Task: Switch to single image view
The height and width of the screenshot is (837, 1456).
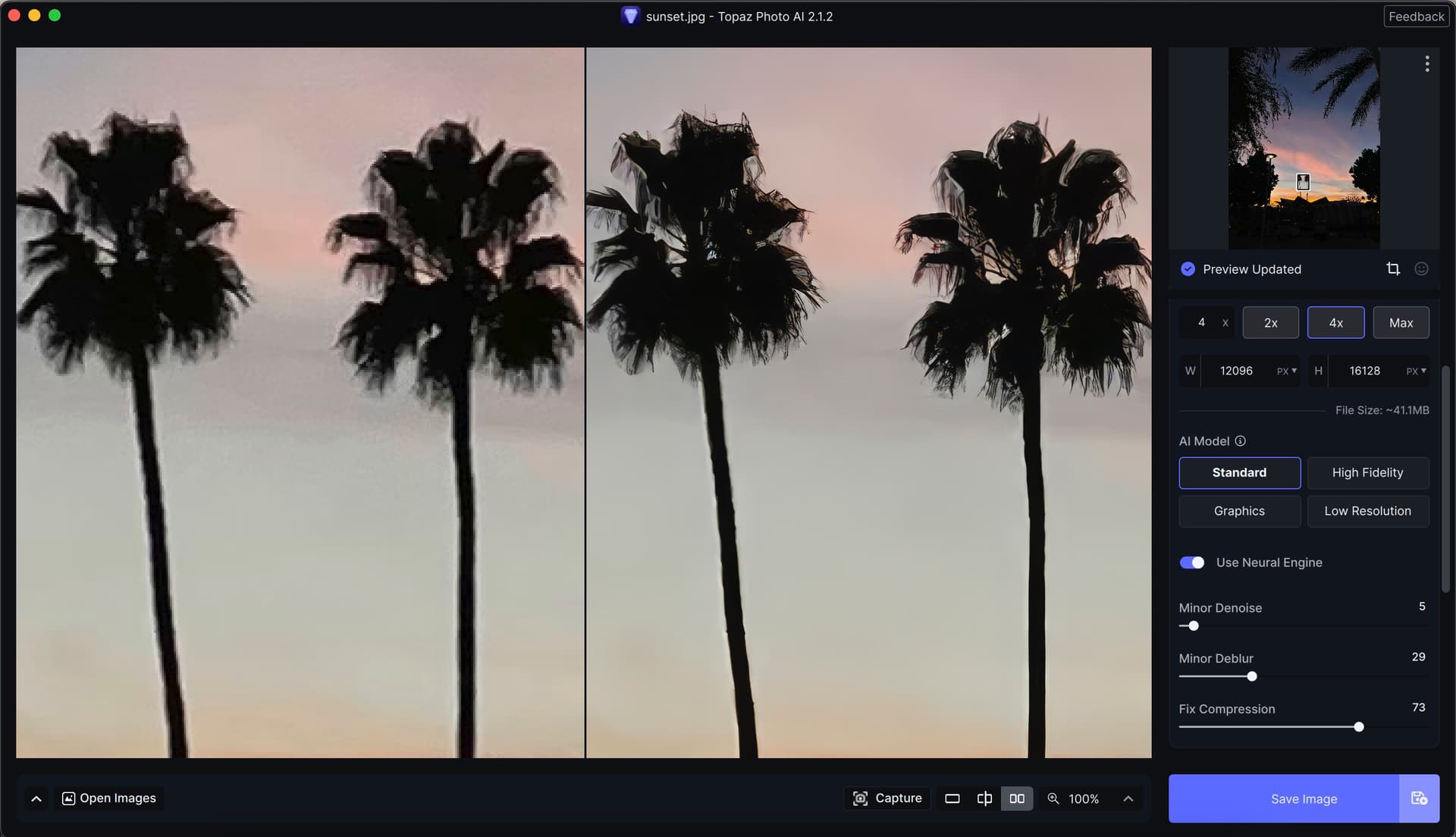Action: pyautogui.click(x=952, y=798)
